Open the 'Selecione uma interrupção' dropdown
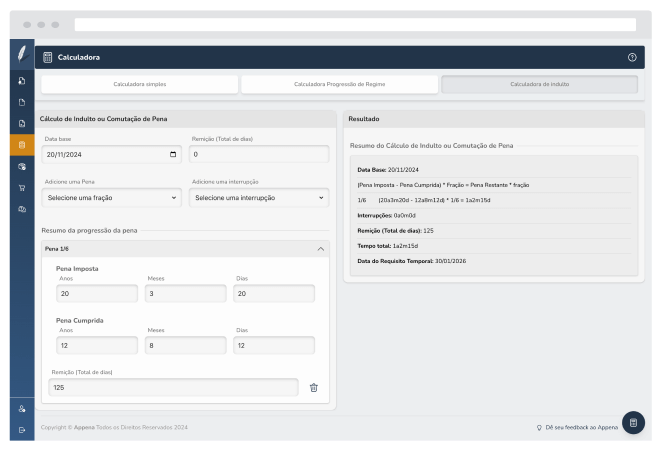Viewport: 663px width, 450px height. pos(259,198)
